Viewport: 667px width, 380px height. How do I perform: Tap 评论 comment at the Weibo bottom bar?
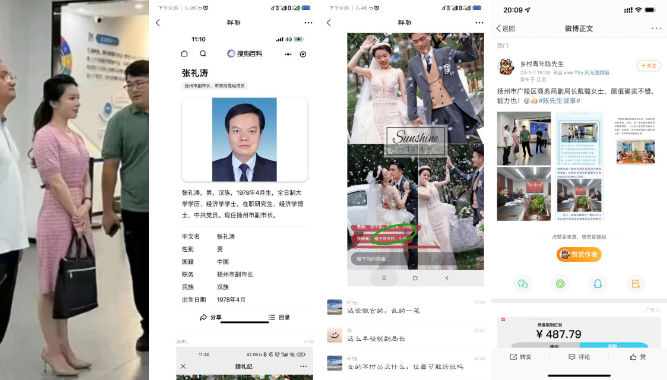pos(579,357)
